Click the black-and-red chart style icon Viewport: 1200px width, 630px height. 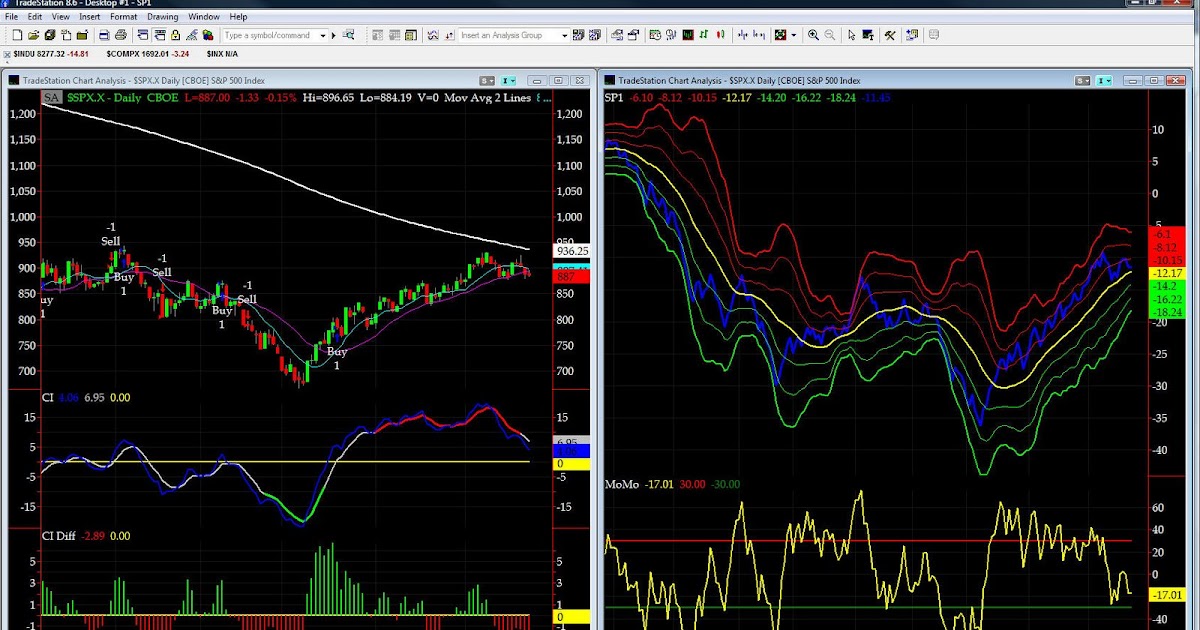click(x=688, y=35)
